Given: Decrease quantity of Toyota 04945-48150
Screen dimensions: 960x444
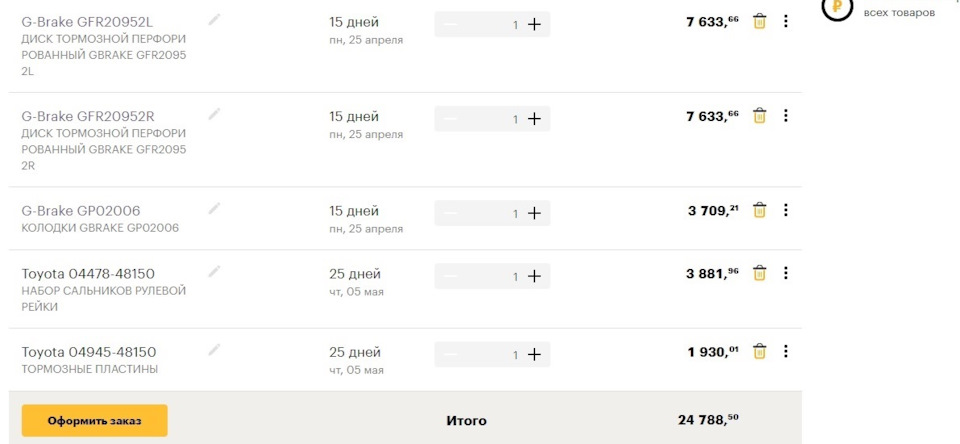Looking at the screenshot, I should pos(451,354).
